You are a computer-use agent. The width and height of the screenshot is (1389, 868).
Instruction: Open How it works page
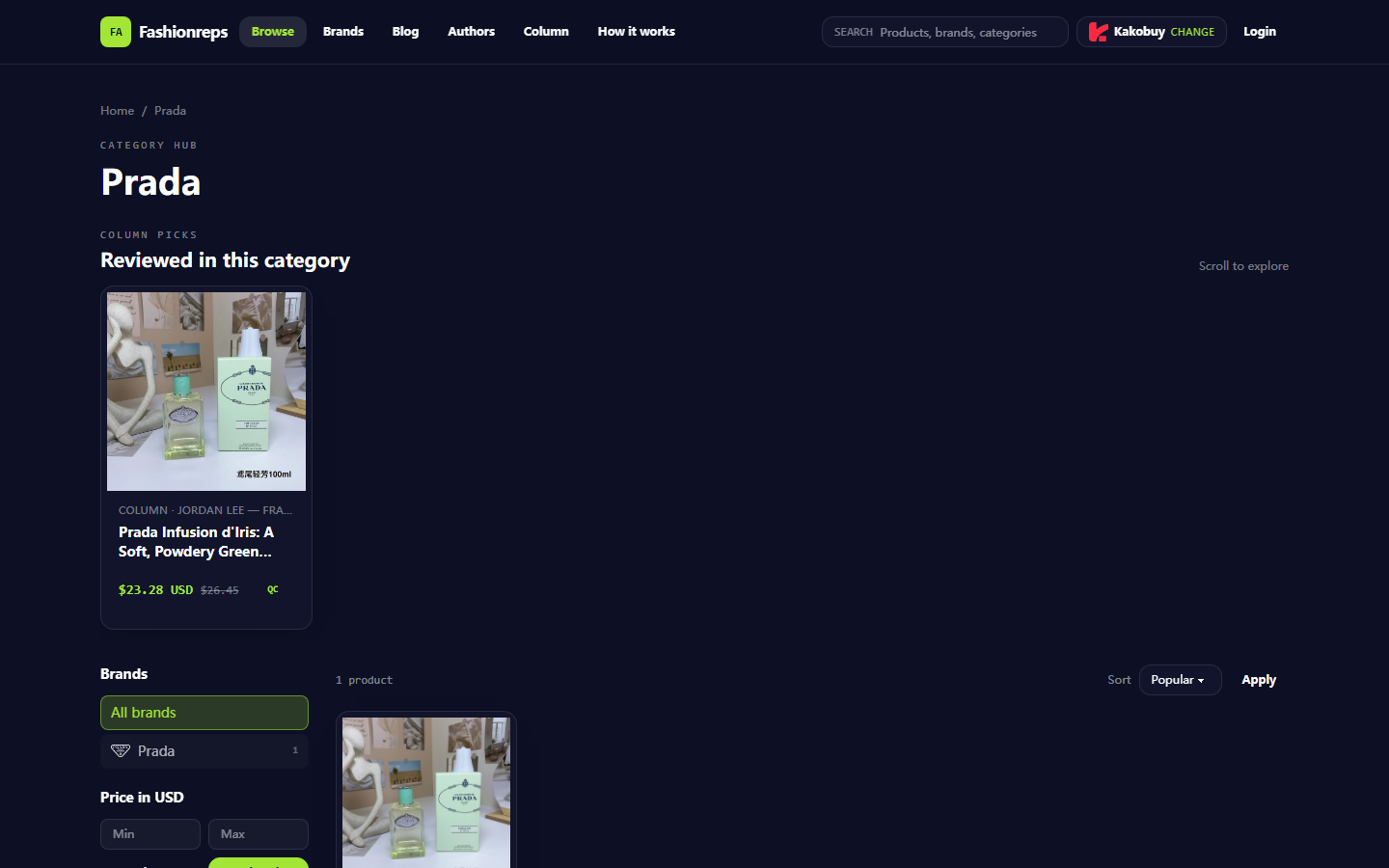click(x=637, y=32)
